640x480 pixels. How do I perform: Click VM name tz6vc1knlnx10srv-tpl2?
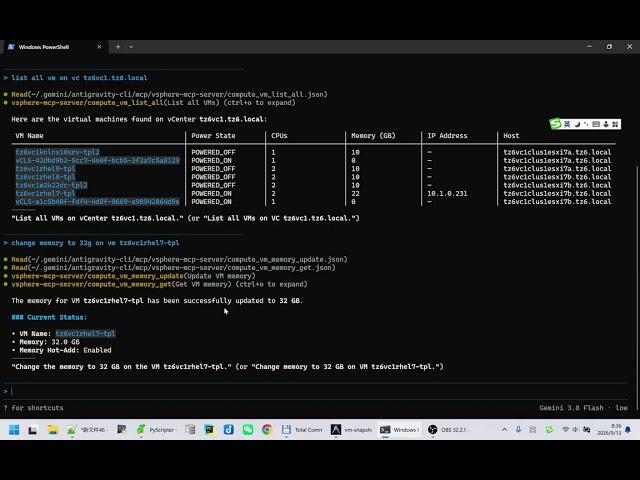pyautogui.click(x=58, y=152)
